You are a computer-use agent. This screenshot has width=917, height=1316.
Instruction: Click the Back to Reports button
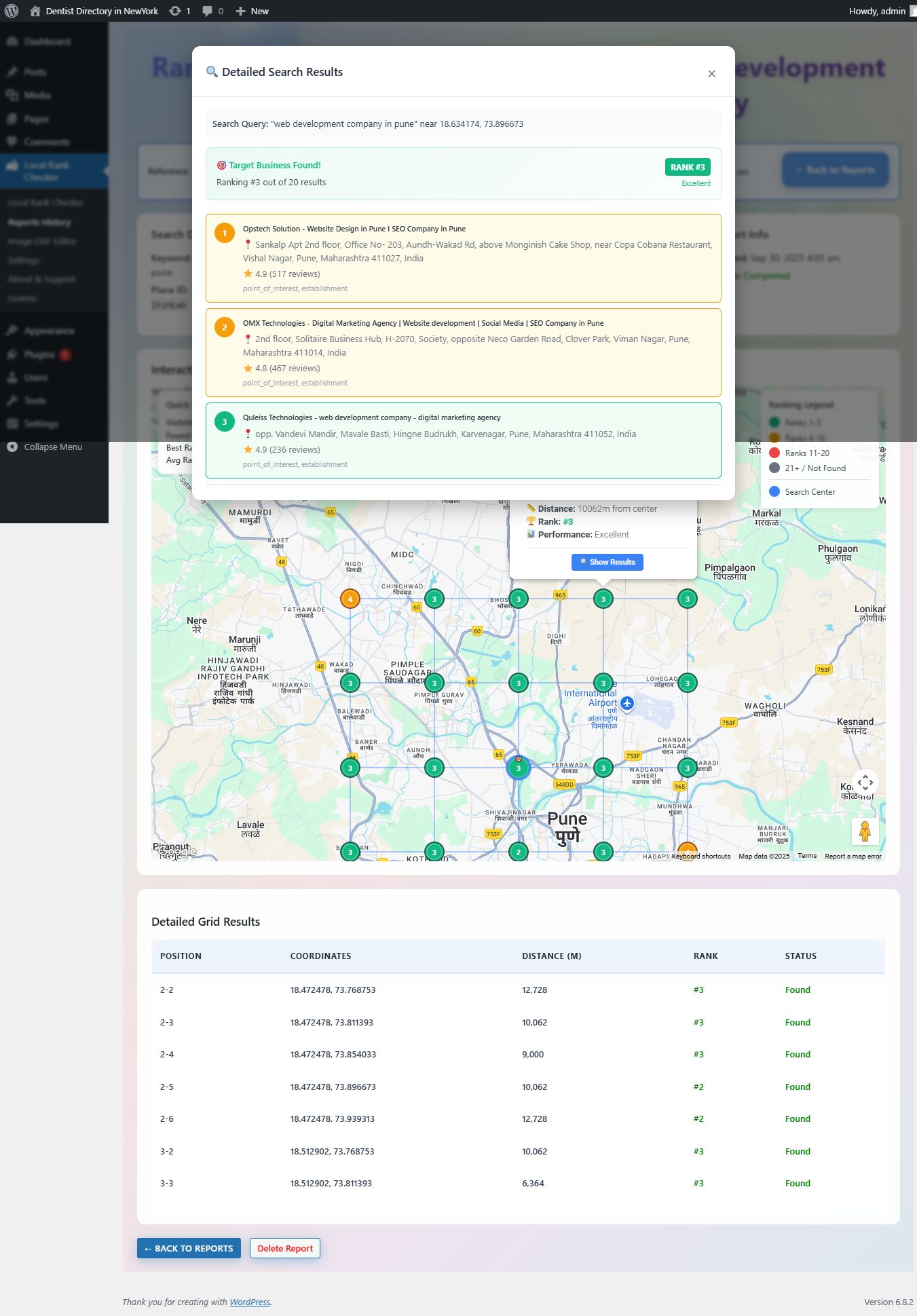(x=189, y=1248)
